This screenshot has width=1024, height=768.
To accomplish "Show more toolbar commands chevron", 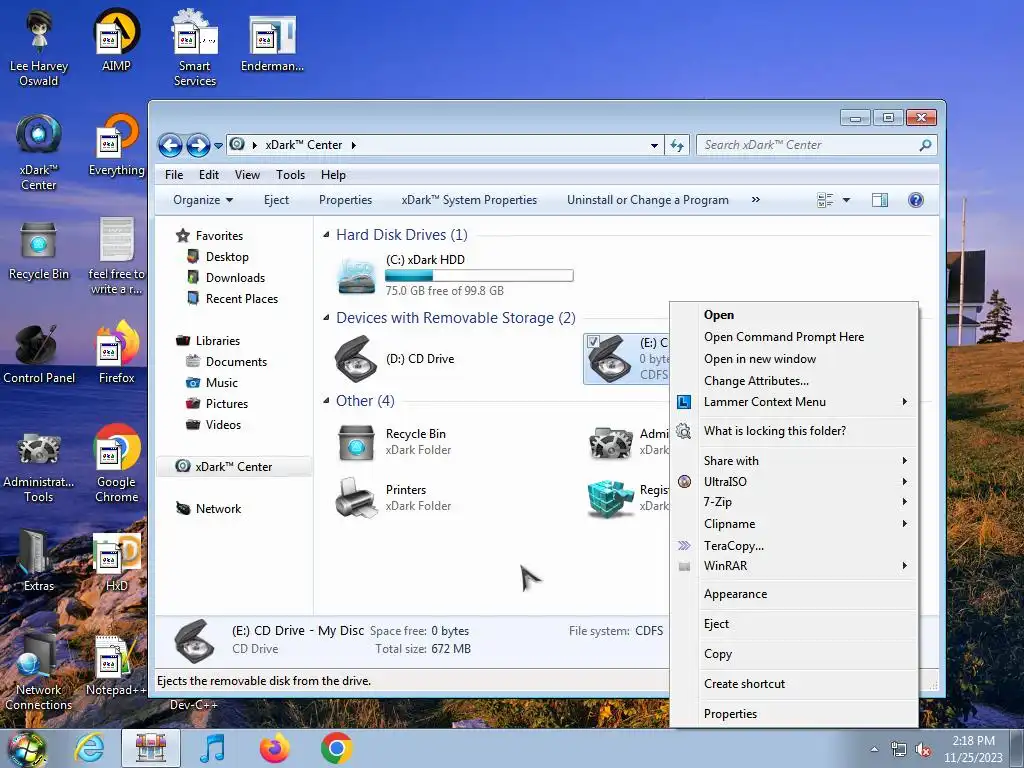I will pyautogui.click(x=756, y=200).
